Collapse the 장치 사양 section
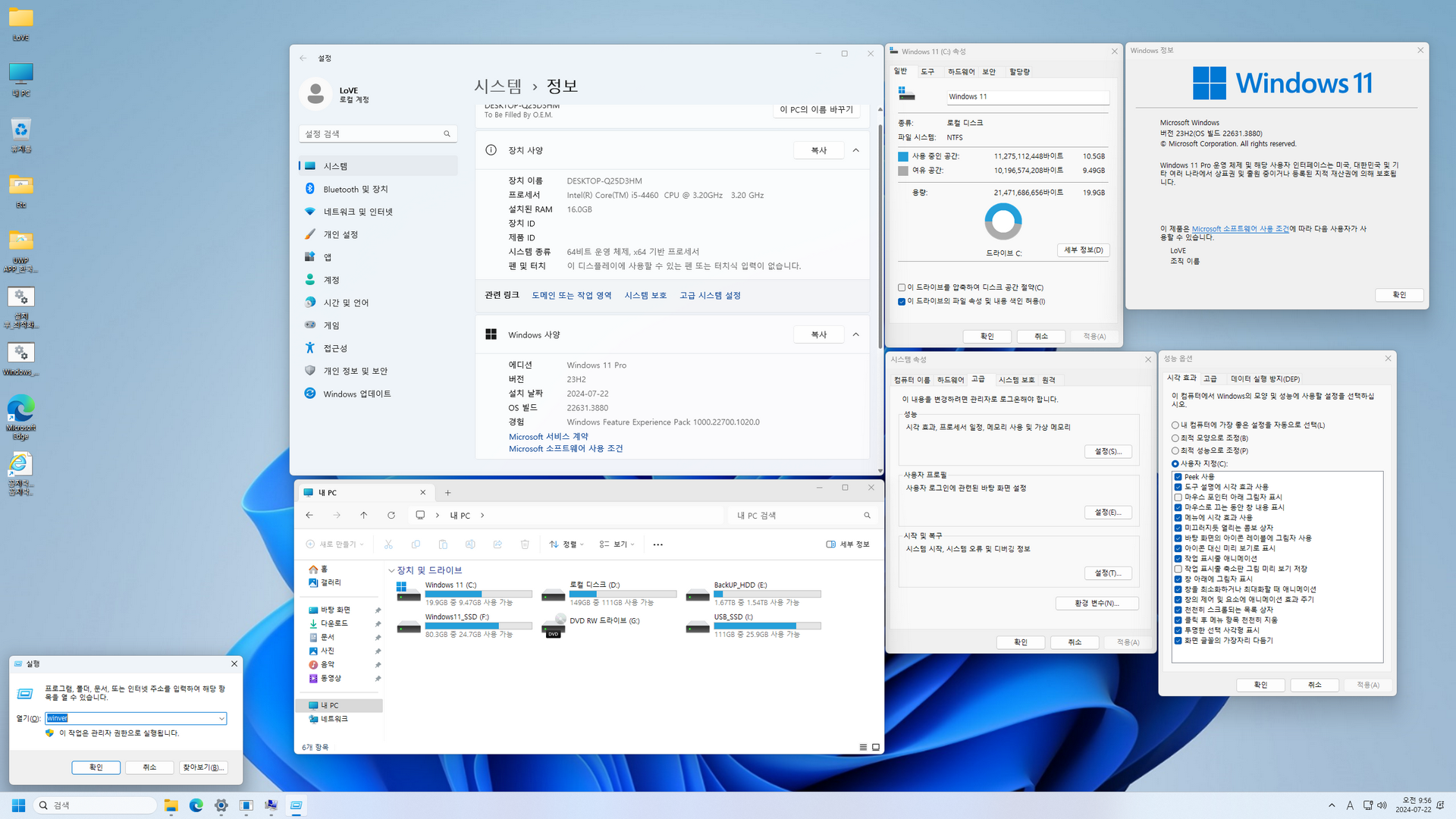This screenshot has height=819, width=1456. coord(855,151)
